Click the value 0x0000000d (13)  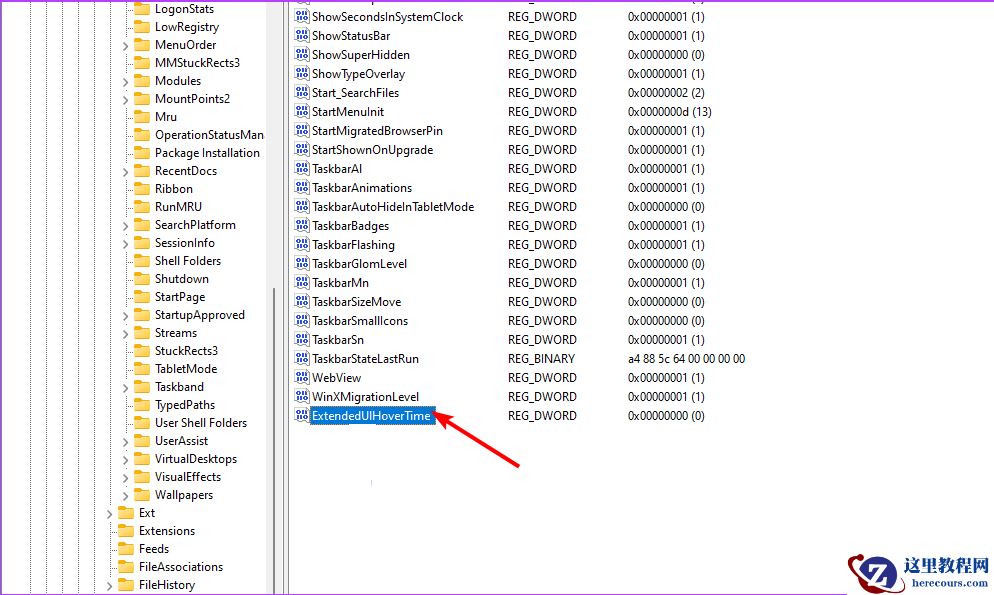pos(669,112)
